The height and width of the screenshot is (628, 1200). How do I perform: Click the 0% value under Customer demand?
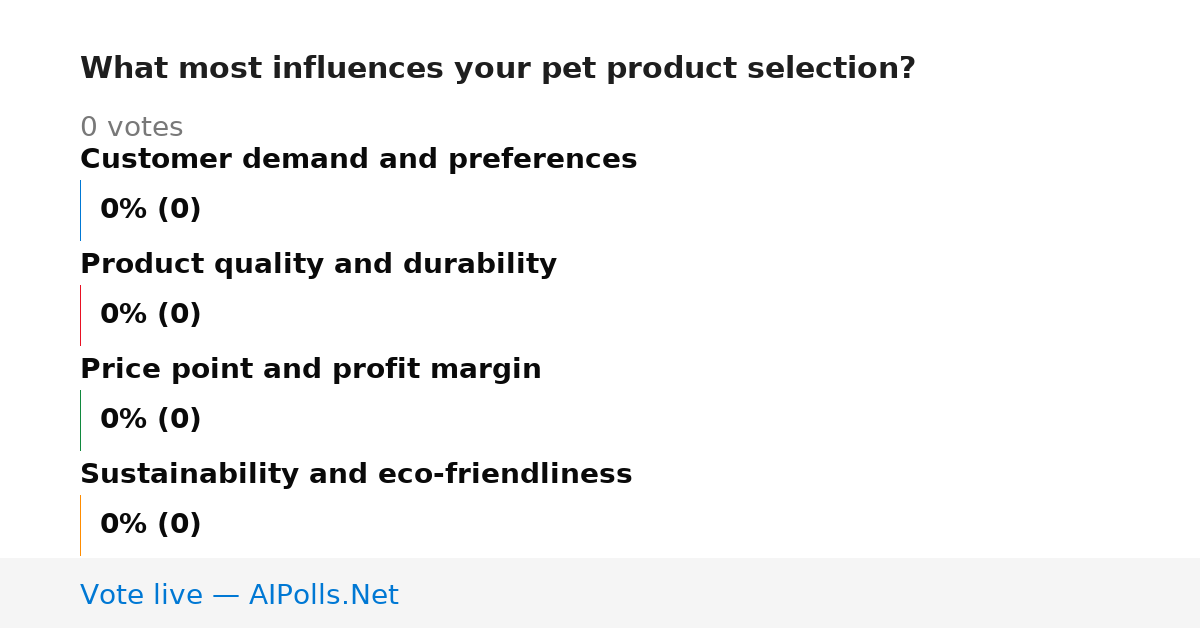click(x=124, y=210)
